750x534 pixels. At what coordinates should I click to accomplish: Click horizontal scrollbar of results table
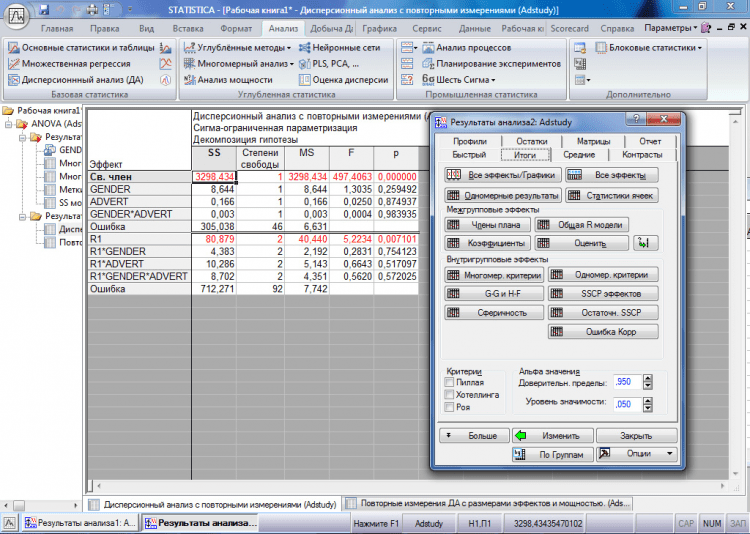point(411,486)
